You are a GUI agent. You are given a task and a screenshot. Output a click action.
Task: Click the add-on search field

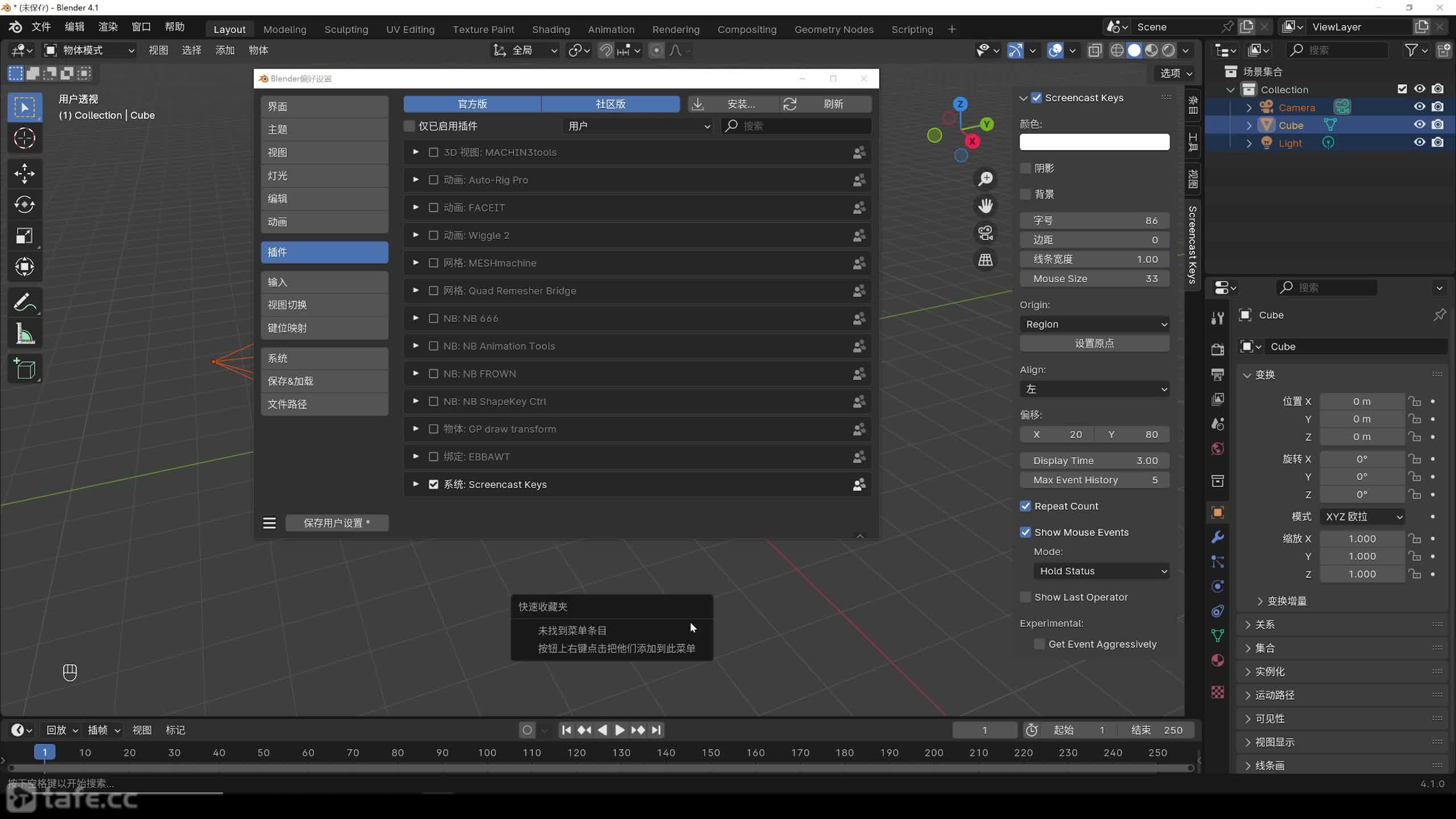click(x=796, y=126)
